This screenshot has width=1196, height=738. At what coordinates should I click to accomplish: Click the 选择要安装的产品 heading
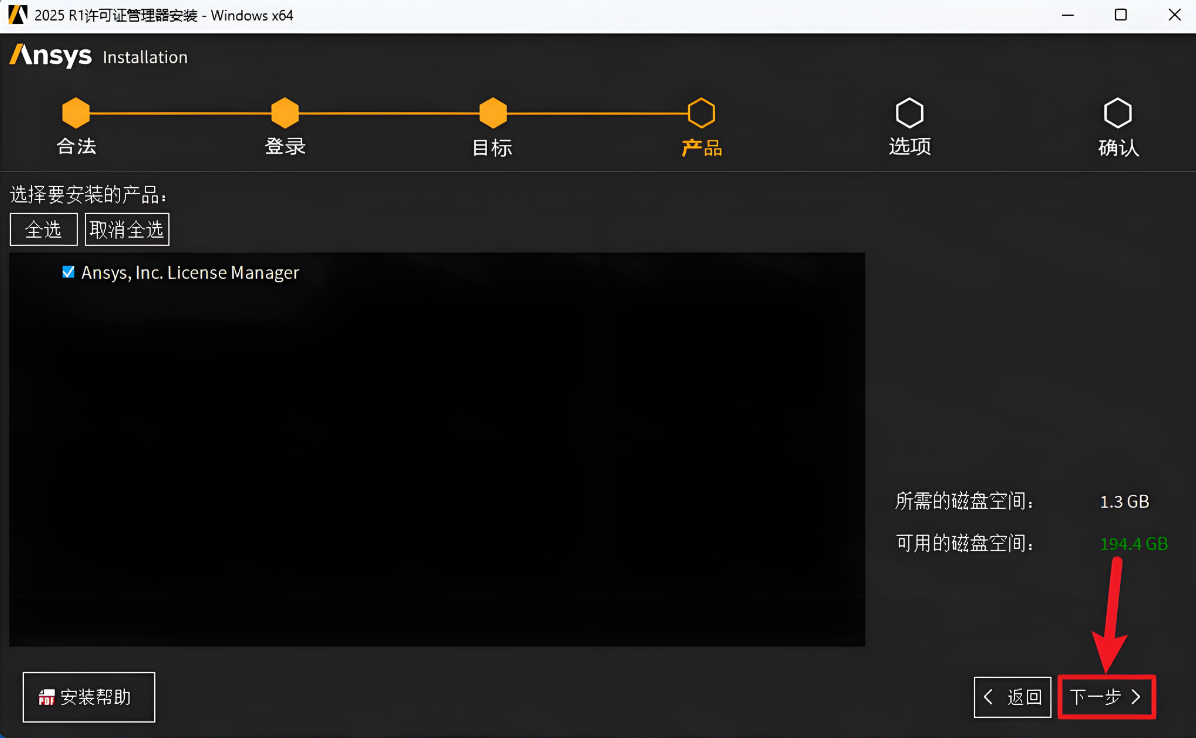click(x=88, y=195)
